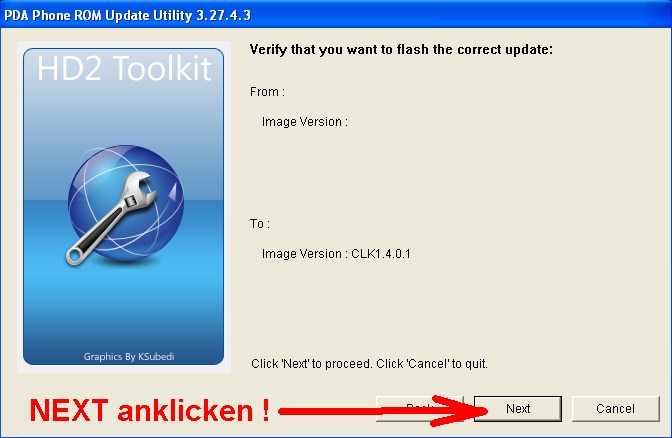672x438 pixels.
Task: Click the Next button to proceed
Action: coord(518,408)
